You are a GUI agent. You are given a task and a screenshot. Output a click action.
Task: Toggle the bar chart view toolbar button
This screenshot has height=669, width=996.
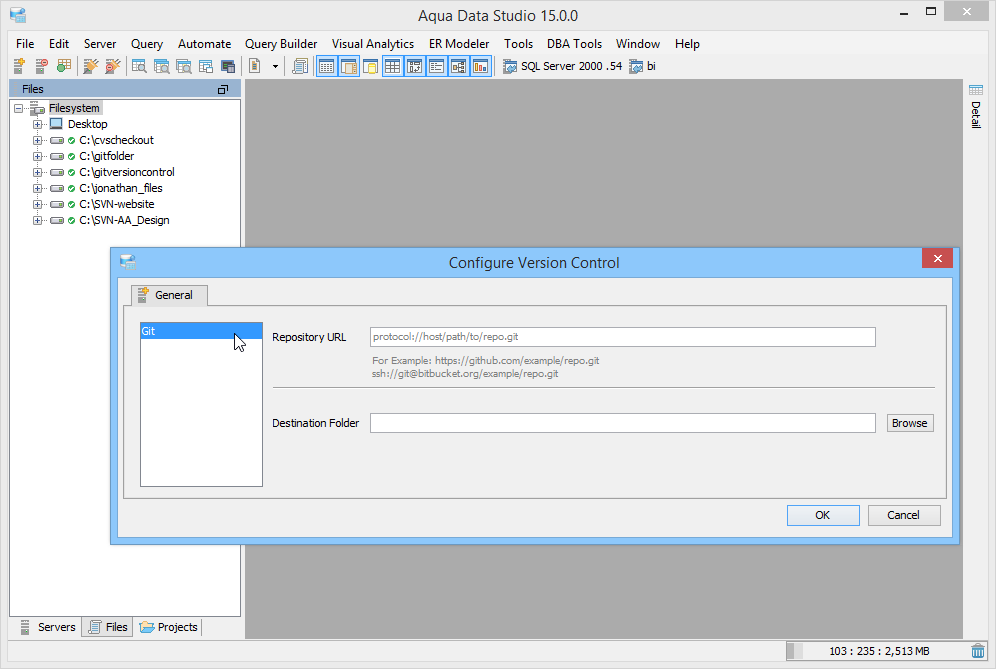[481, 66]
